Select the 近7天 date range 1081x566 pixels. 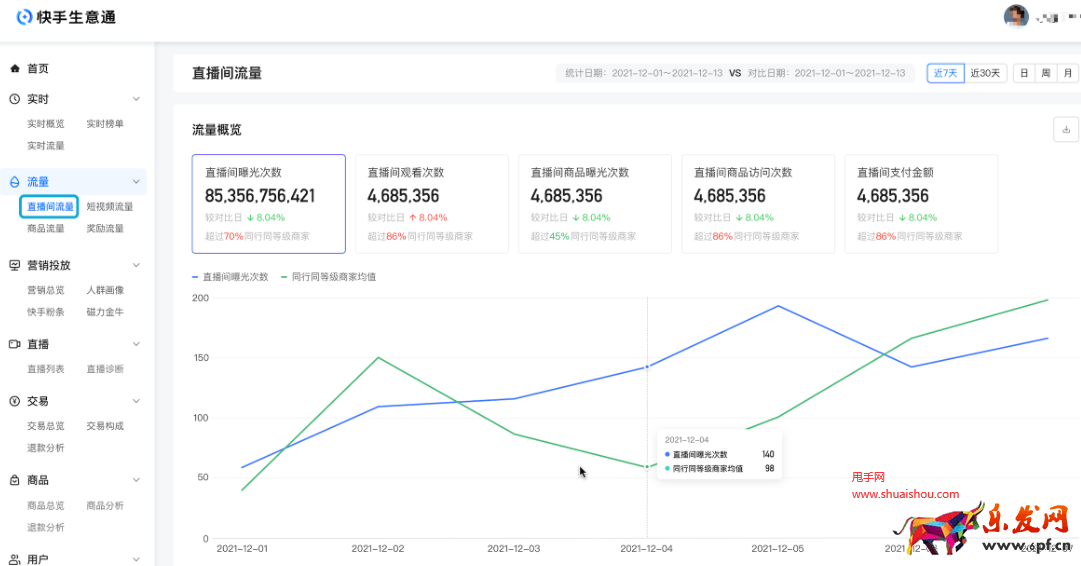pos(945,73)
